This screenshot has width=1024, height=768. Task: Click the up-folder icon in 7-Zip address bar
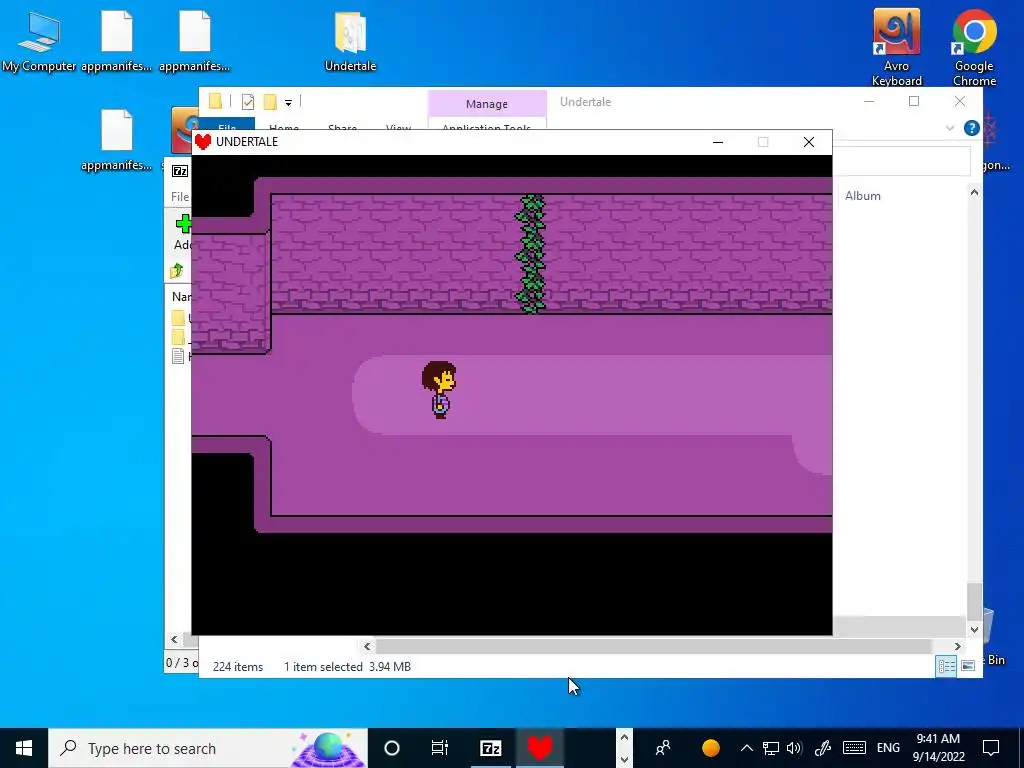click(177, 270)
